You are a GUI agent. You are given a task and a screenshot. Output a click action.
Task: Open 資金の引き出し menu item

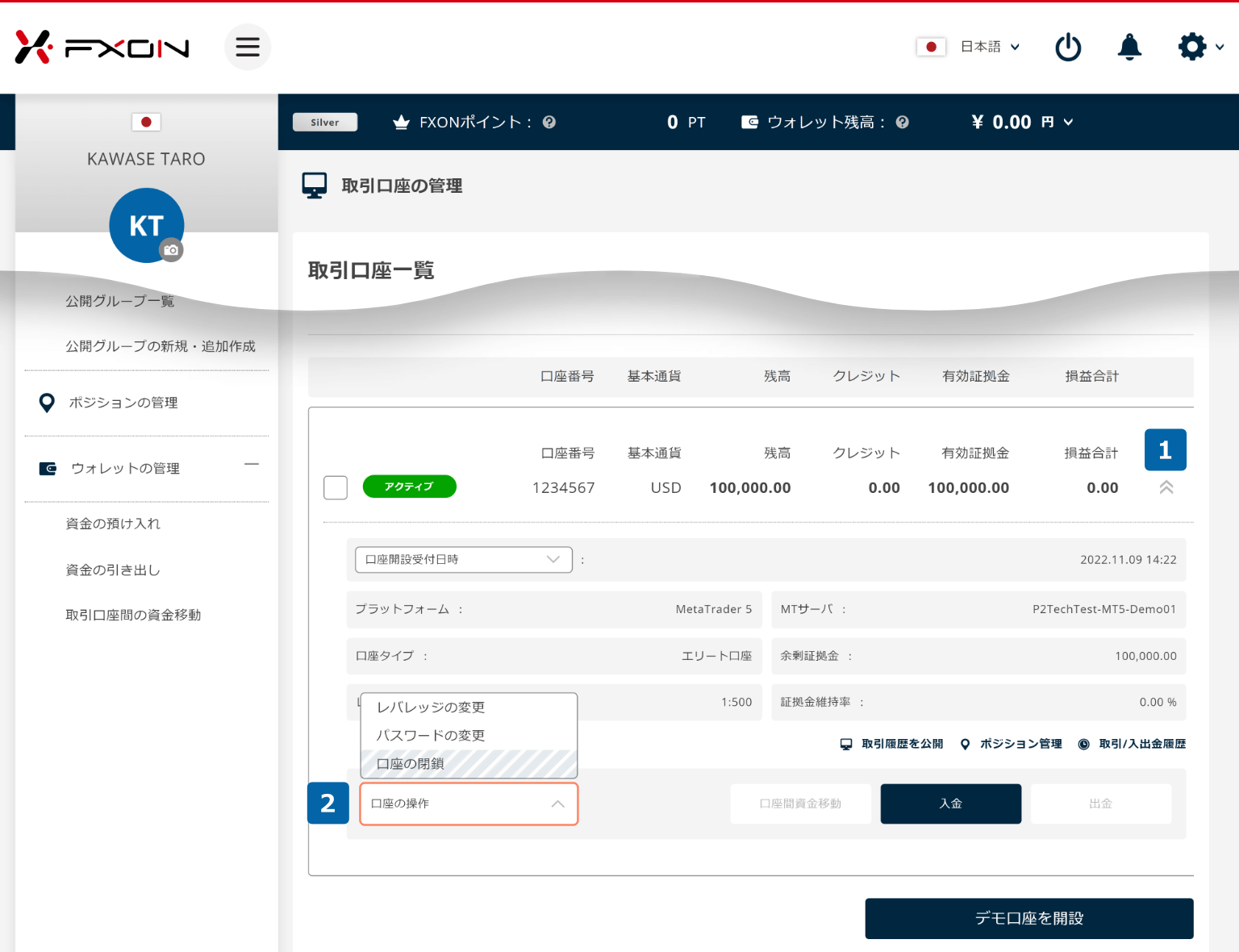[113, 570]
